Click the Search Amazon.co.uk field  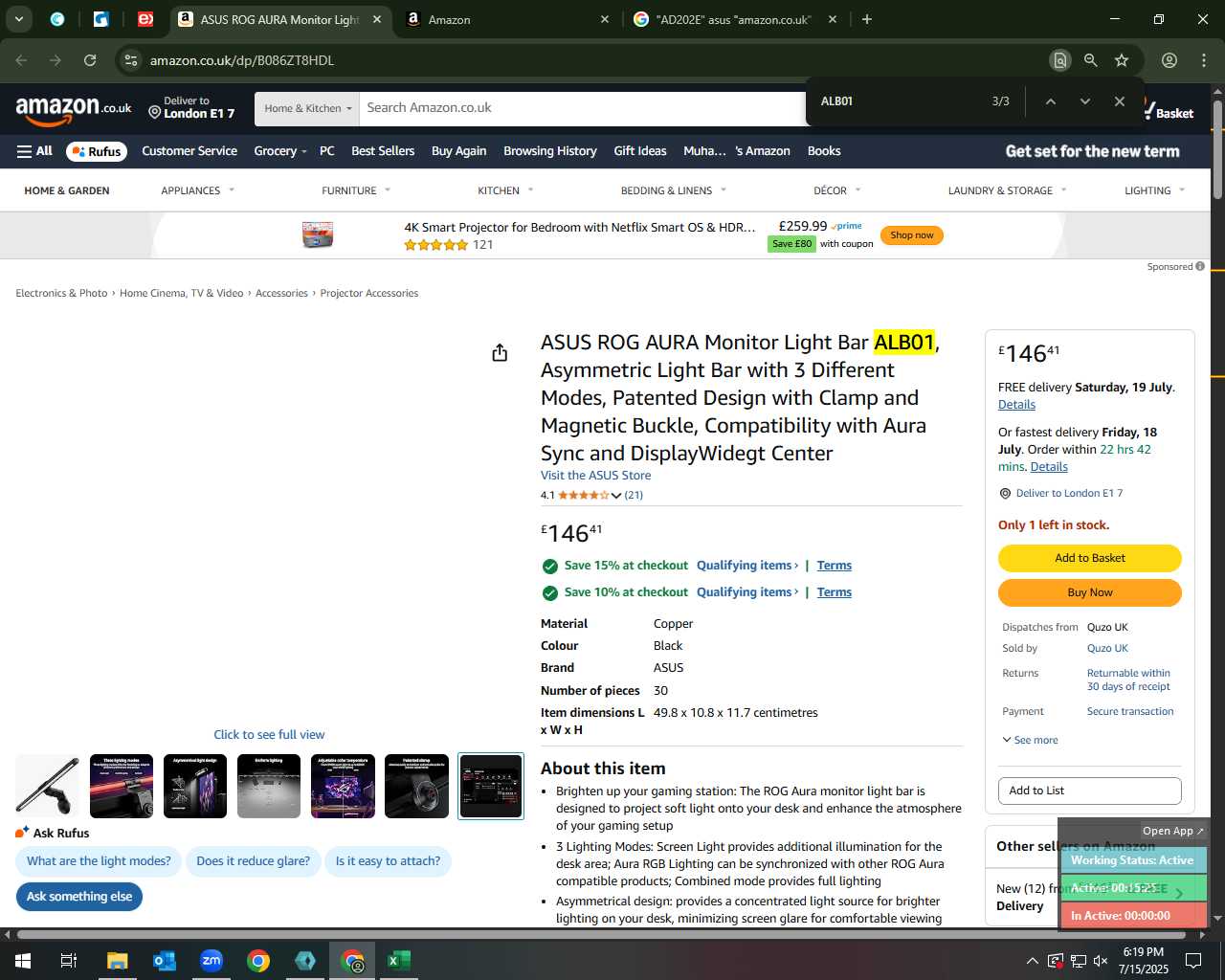(583, 108)
